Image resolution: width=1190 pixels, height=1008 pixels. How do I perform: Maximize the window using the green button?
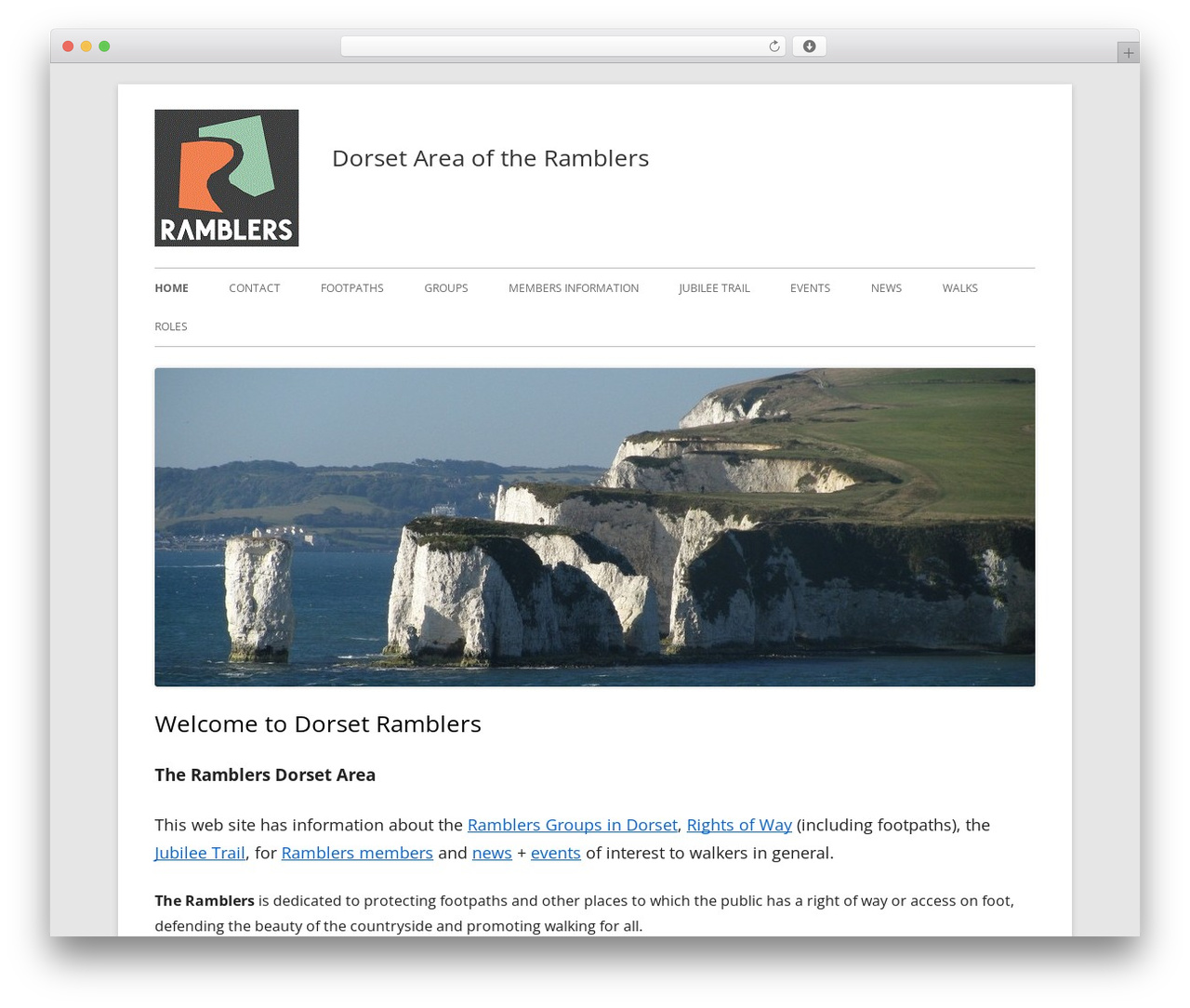pos(104,46)
